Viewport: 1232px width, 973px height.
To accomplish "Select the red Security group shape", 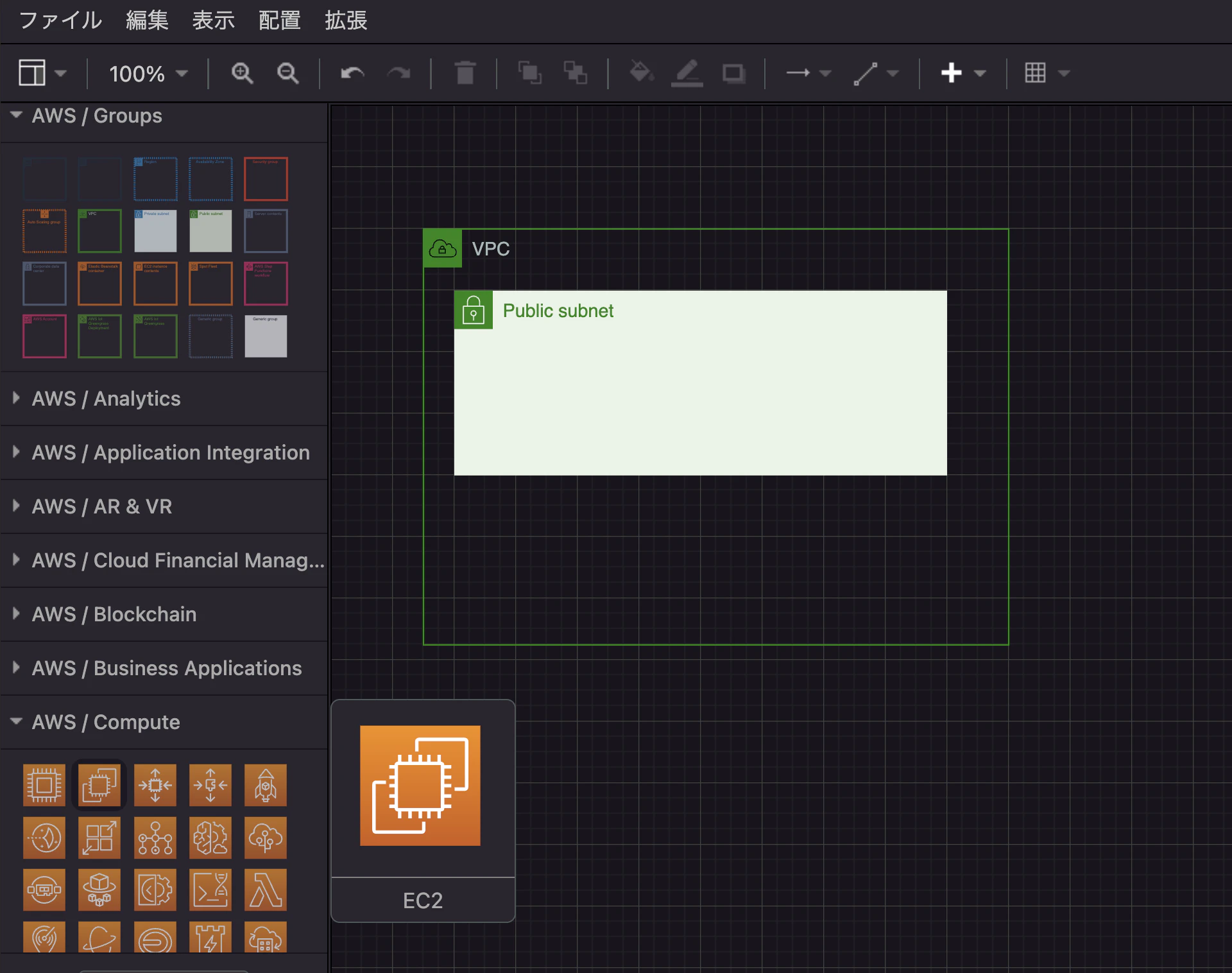I will [266, 178].
